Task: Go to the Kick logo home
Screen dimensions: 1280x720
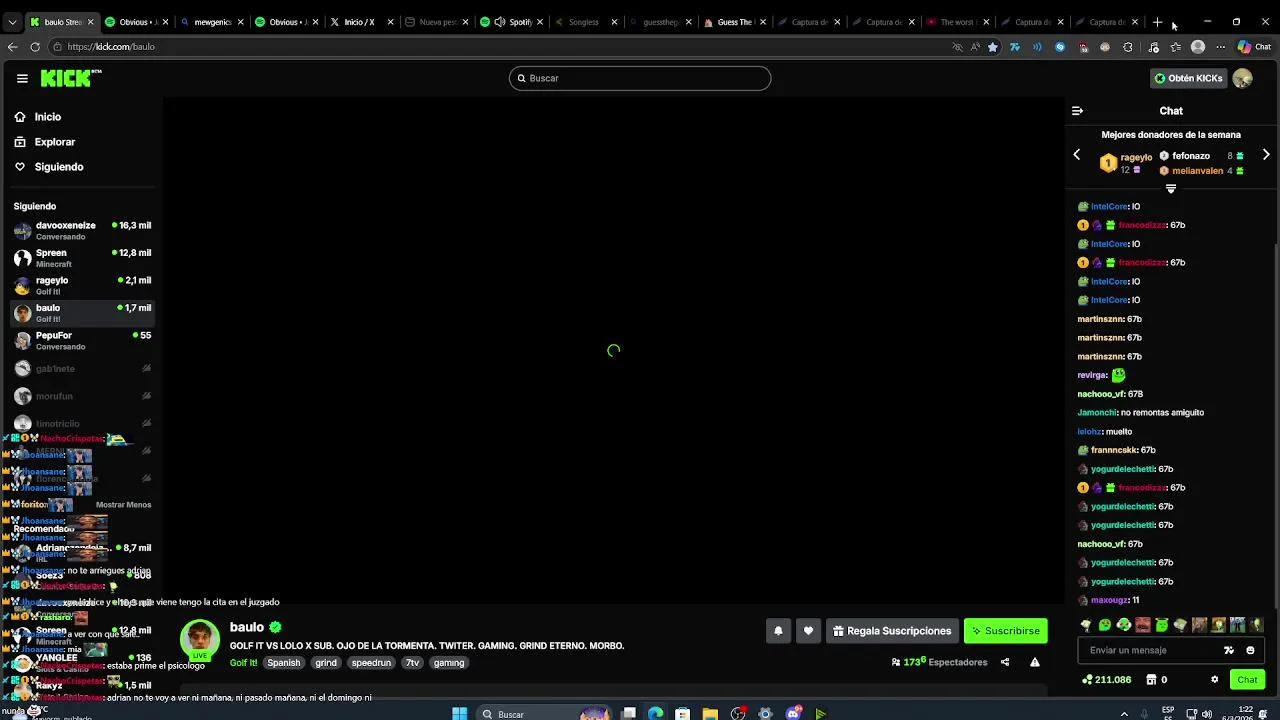Action: coord(71,78)
